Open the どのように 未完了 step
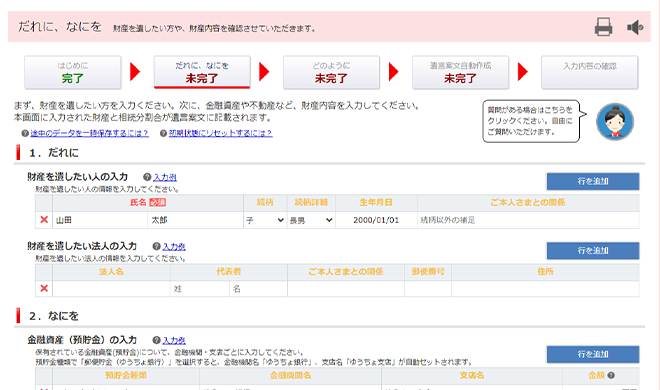 click(331, 72)
